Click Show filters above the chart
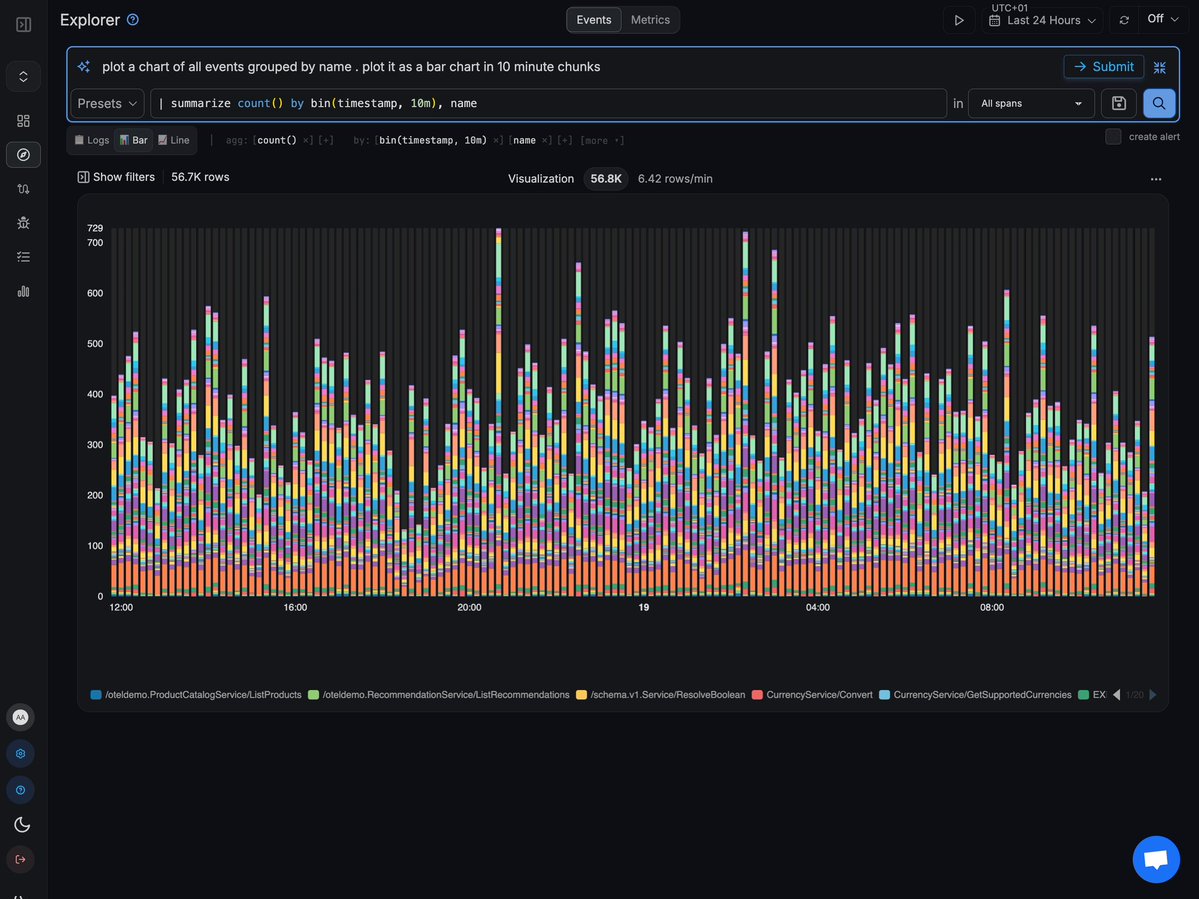The width and height of the screenshot is (1199, 899). tap(116, 176)
